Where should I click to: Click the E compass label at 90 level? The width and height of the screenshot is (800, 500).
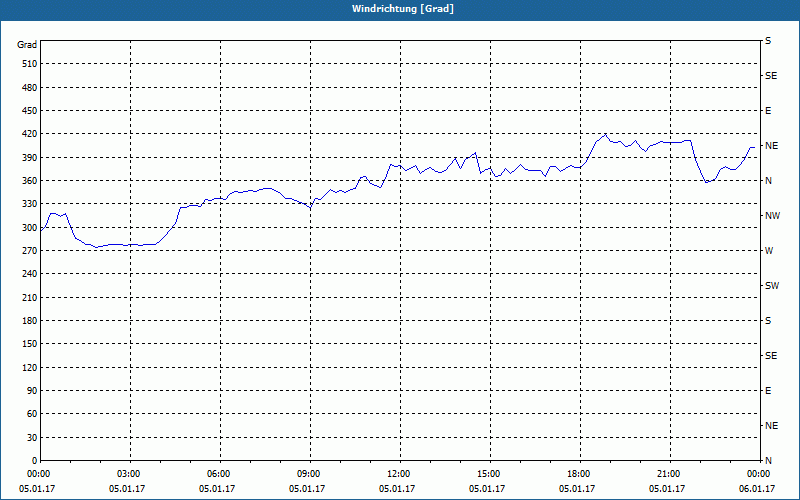[x=768, y=391]
